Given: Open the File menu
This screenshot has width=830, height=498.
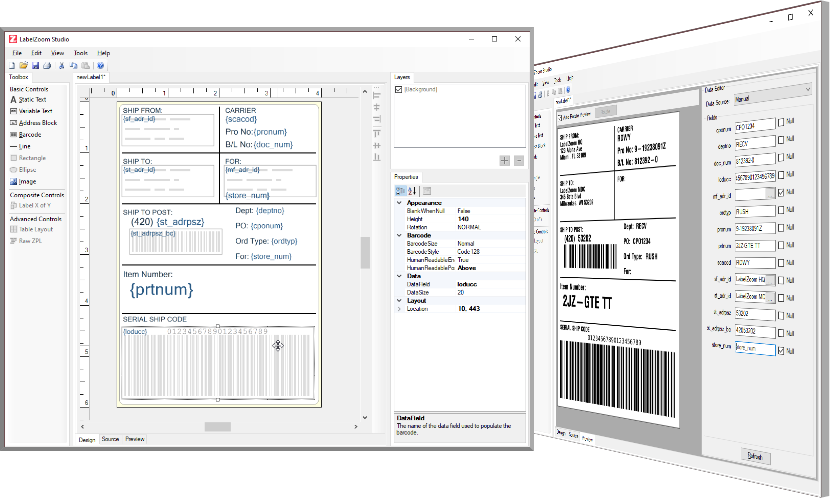Looking at the screenshot, I should click(x=17, y=53).
